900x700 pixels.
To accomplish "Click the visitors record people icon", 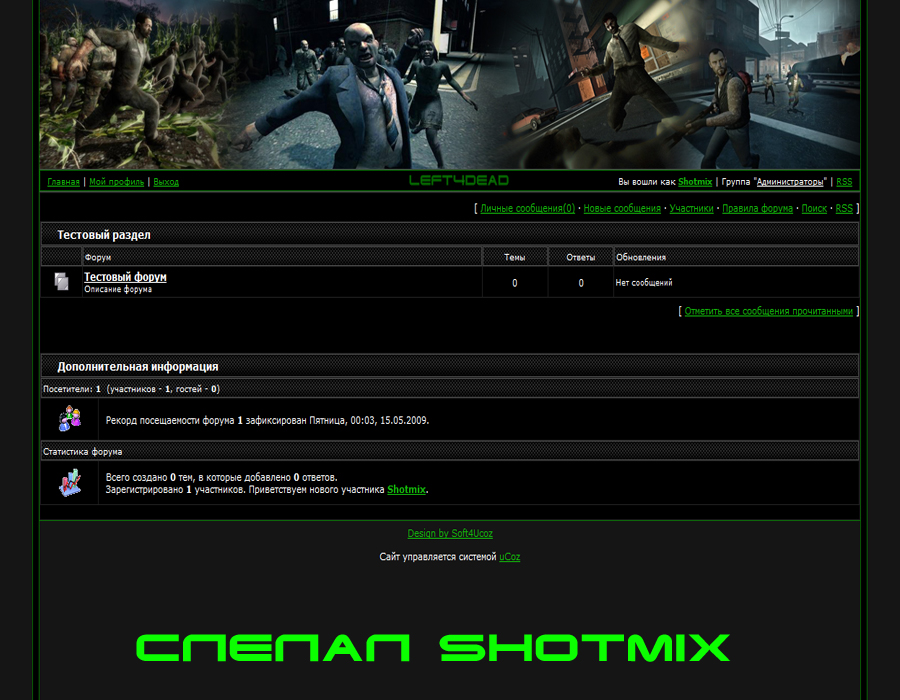I will pyautogui.click(x=70, y=419).
